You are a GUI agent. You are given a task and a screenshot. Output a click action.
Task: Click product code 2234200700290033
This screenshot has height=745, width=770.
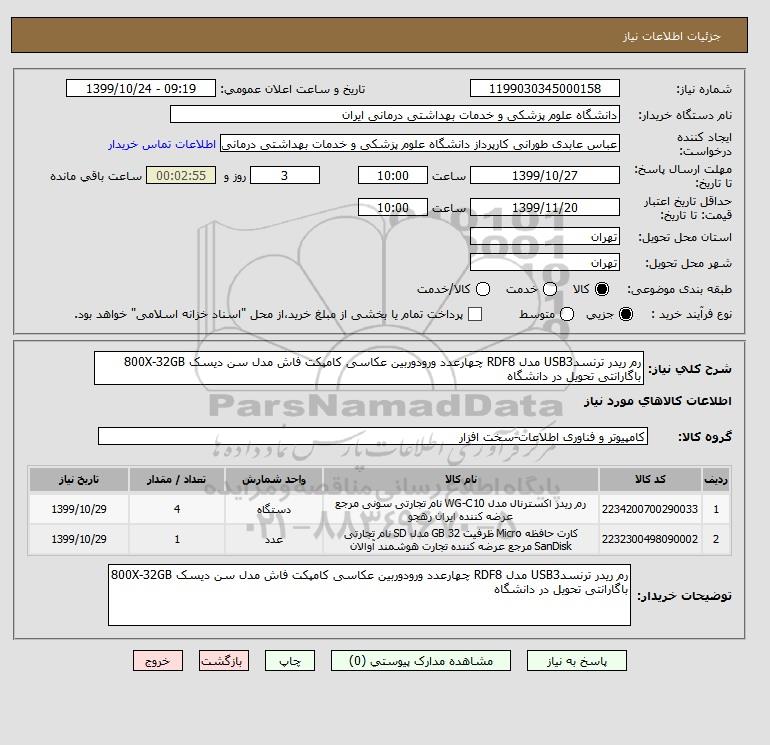pyautogui.click(x=650, y=509)
